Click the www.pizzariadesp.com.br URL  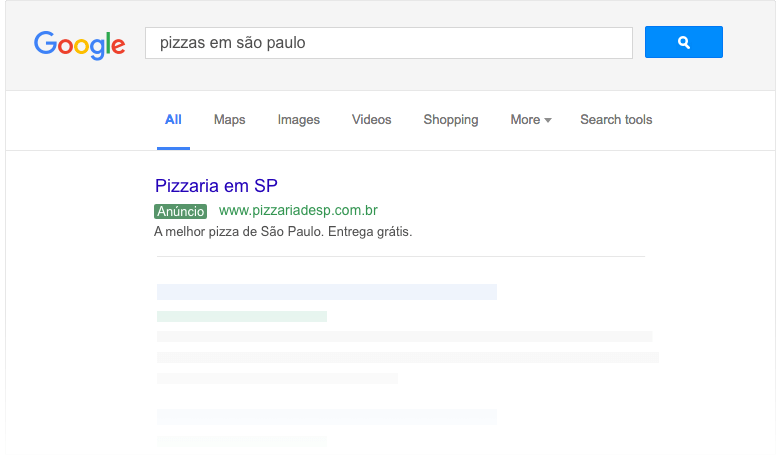click(x=298, y=211)
